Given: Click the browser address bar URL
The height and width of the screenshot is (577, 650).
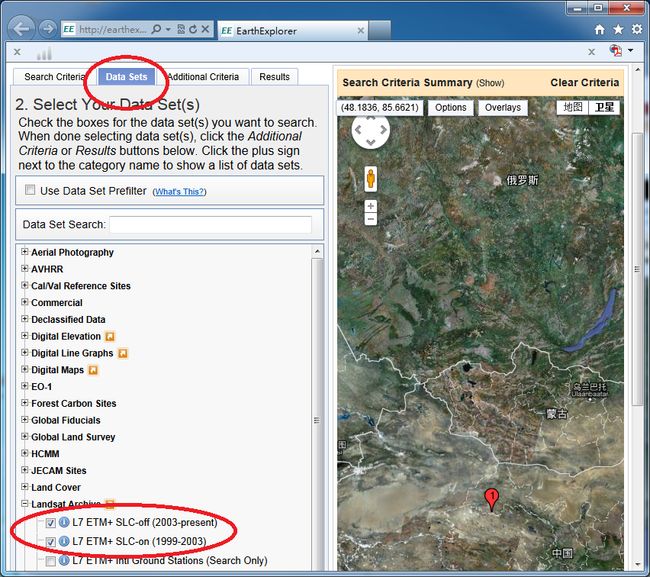Looking at the screenshot, I should 112,29.
